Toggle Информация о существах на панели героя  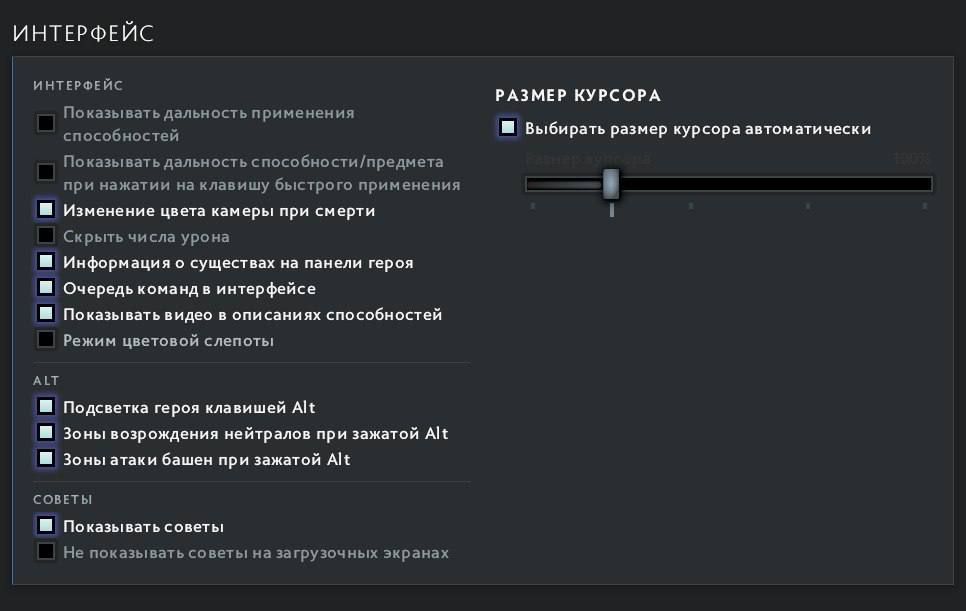pos(45,261)
